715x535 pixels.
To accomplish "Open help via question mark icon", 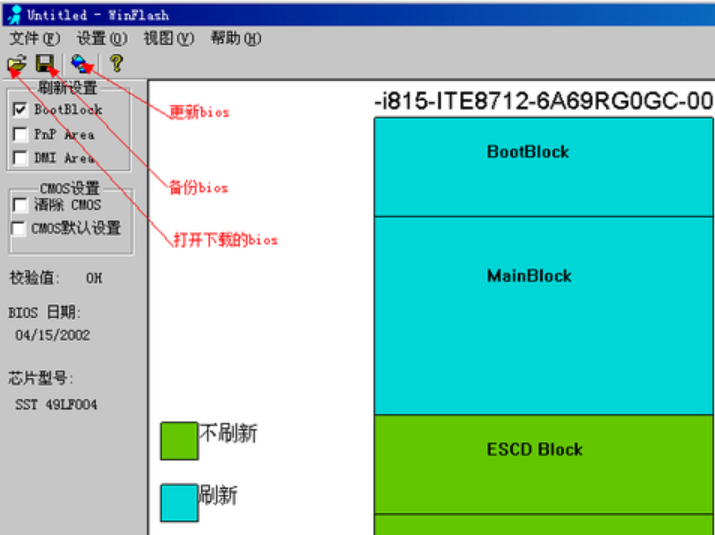I will coord(116,64).
